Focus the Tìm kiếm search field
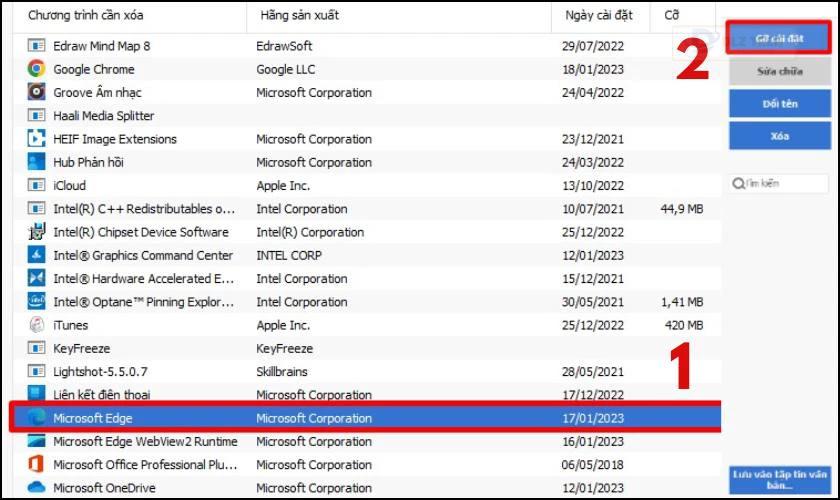Image resolution: width=840 pixels, height=500 pixels. point(778,183)
